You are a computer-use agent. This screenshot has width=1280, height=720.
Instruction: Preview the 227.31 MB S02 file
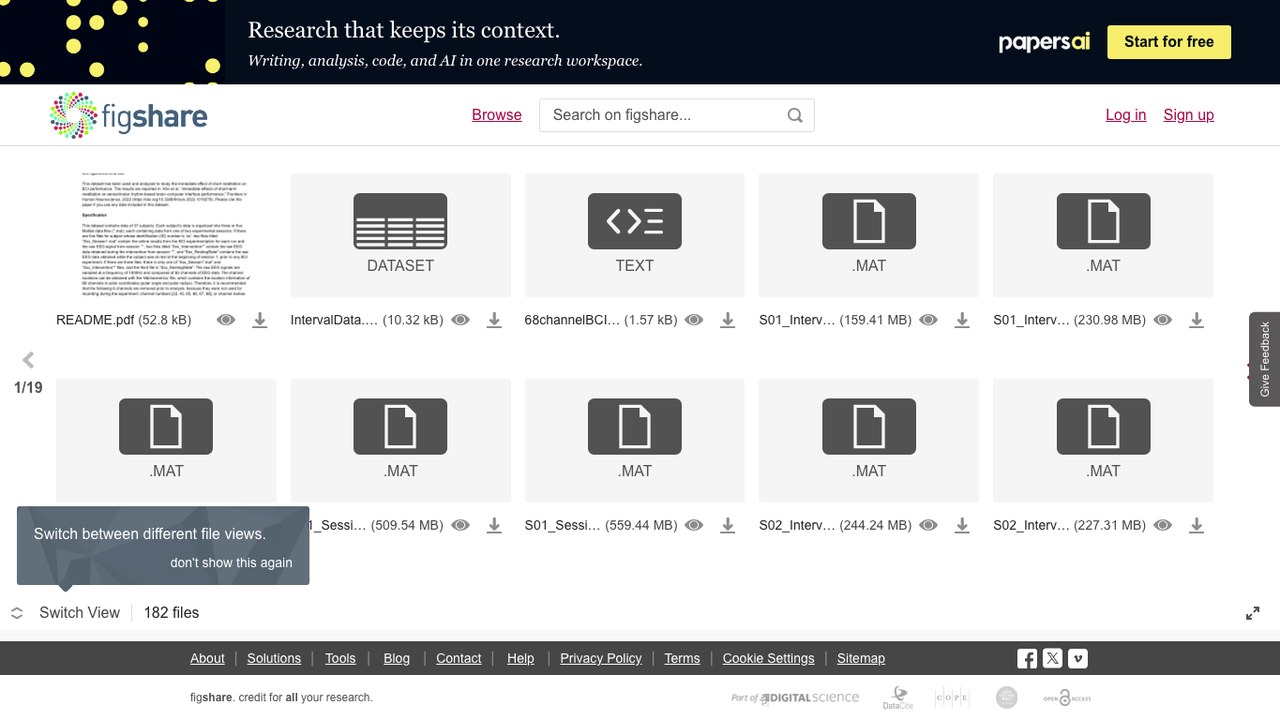[x=1162, y=525]
